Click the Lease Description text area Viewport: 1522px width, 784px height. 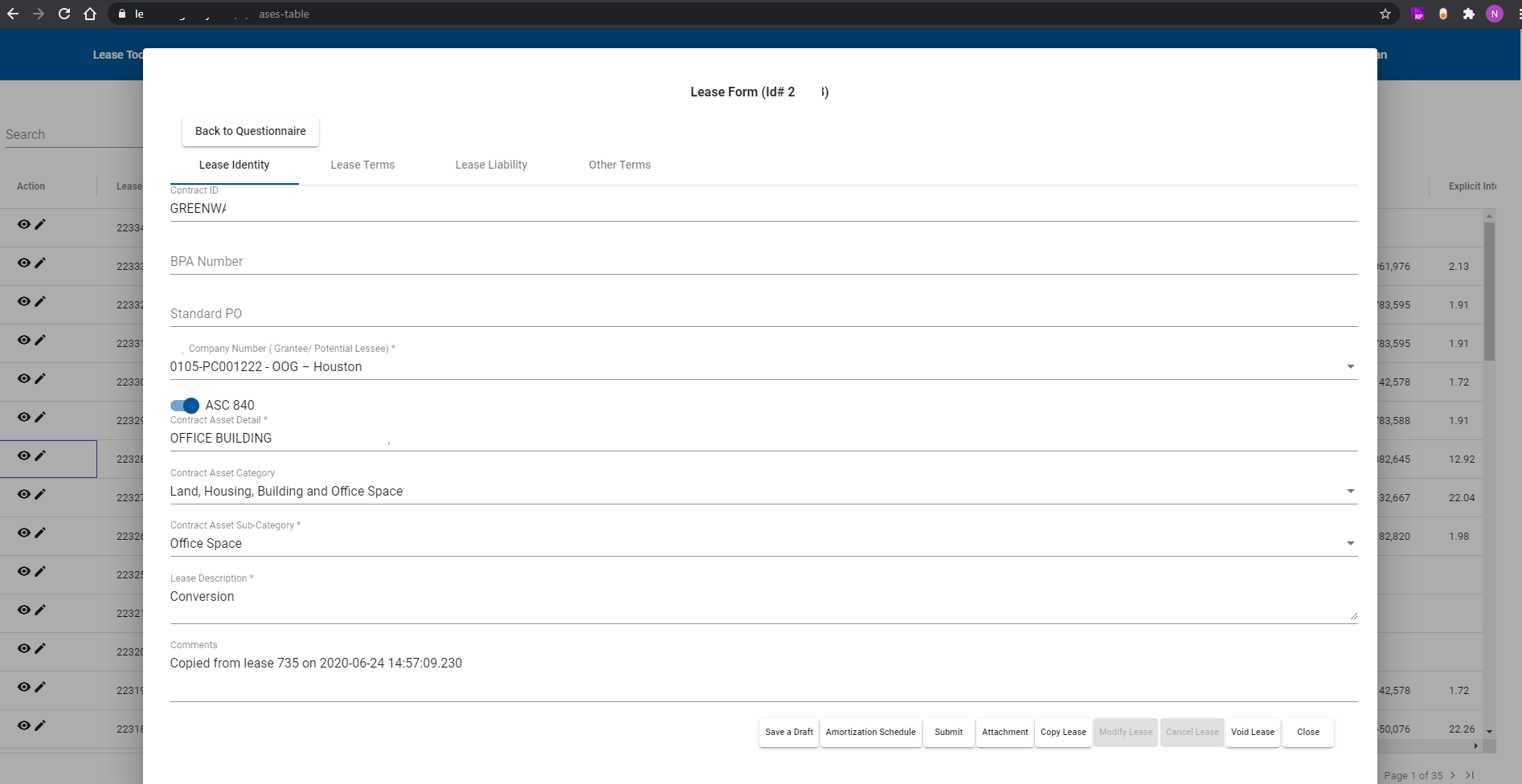coord(763,604)
